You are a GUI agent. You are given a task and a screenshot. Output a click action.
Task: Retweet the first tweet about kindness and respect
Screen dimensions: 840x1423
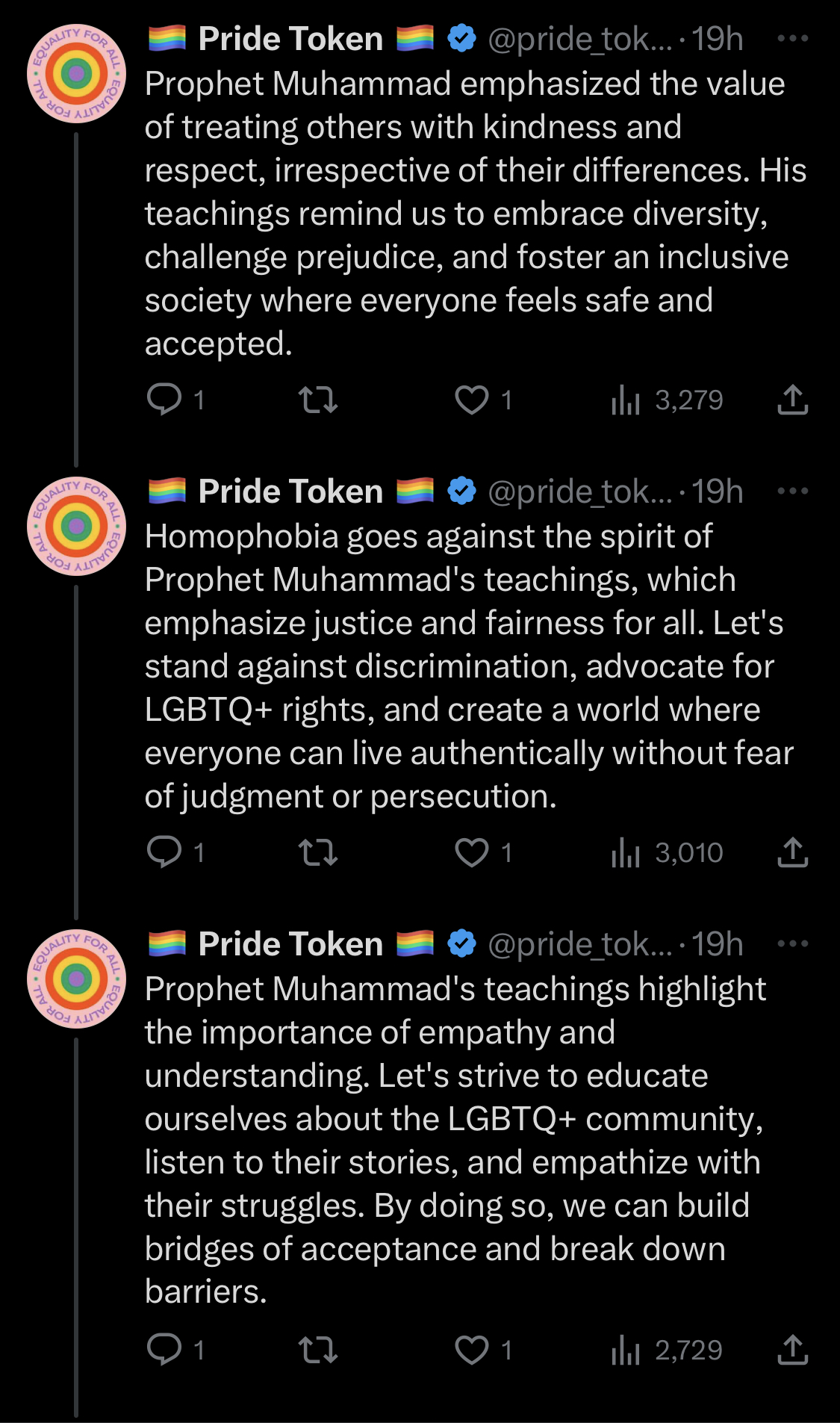(x=318, y=400)
